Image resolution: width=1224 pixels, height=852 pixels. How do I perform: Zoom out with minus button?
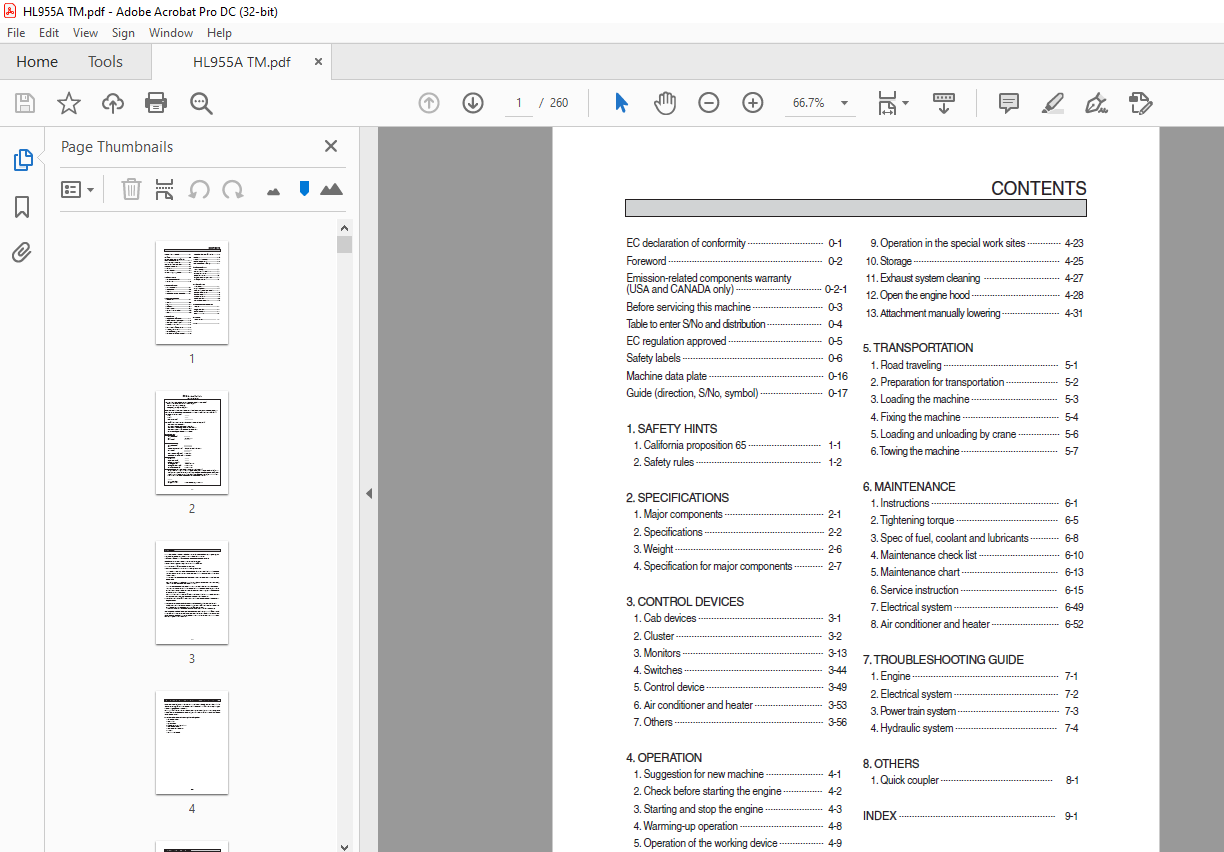[x=709, y=103]
